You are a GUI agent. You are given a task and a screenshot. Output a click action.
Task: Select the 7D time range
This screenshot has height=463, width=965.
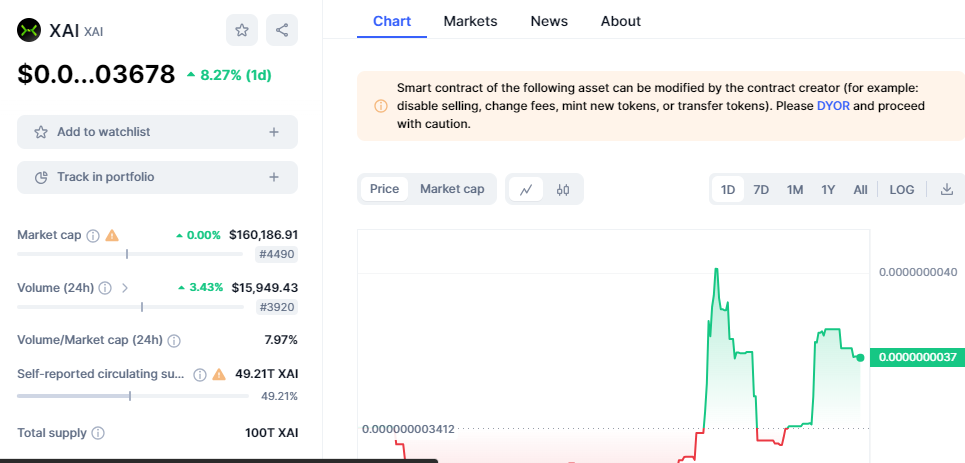(x=761, y=190)
